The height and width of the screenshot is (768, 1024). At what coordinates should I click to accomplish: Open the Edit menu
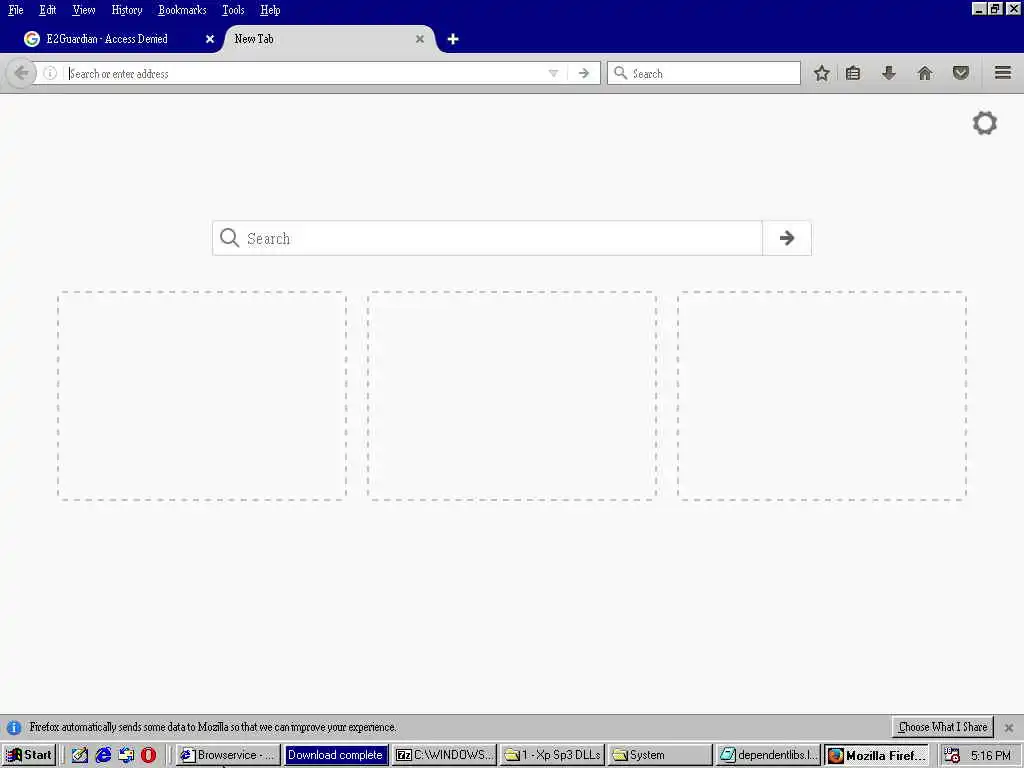tap(48, 10)
